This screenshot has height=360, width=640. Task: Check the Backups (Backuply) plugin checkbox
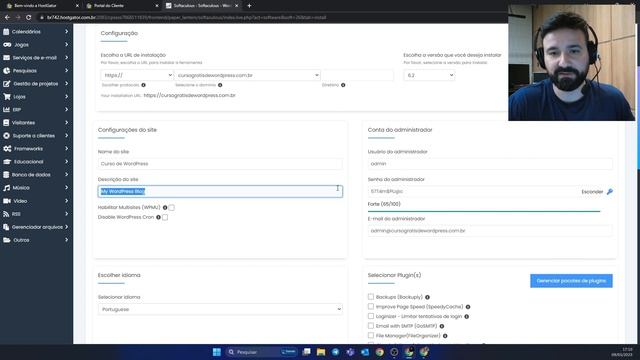pyautogui.click(x=371, y=297)
